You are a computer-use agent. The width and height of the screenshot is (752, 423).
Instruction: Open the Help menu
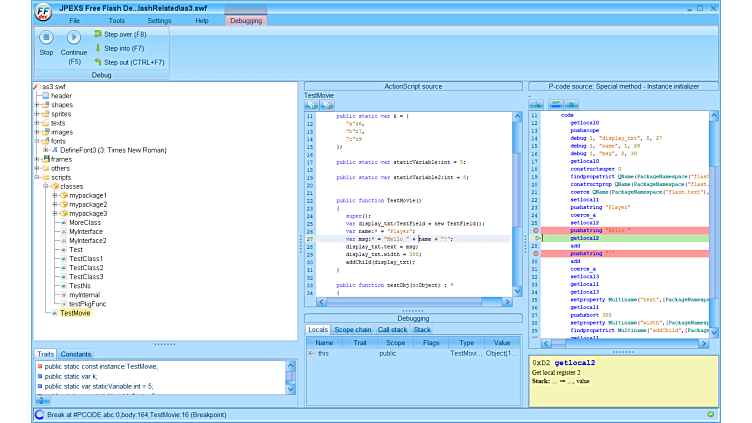pyautogui.click(x=202, y=21)
